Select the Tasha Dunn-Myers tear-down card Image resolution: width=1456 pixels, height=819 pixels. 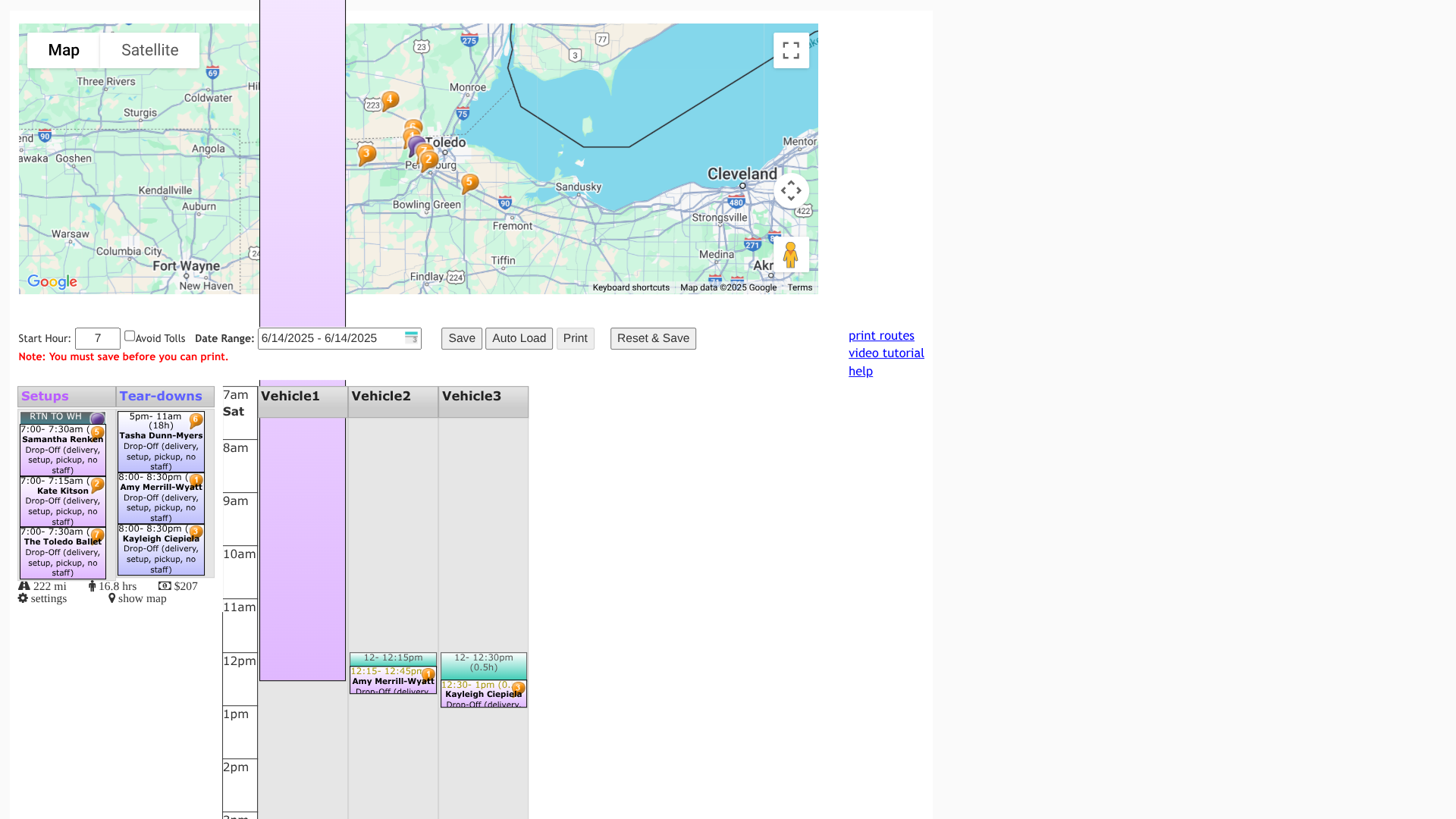(160, 441)
